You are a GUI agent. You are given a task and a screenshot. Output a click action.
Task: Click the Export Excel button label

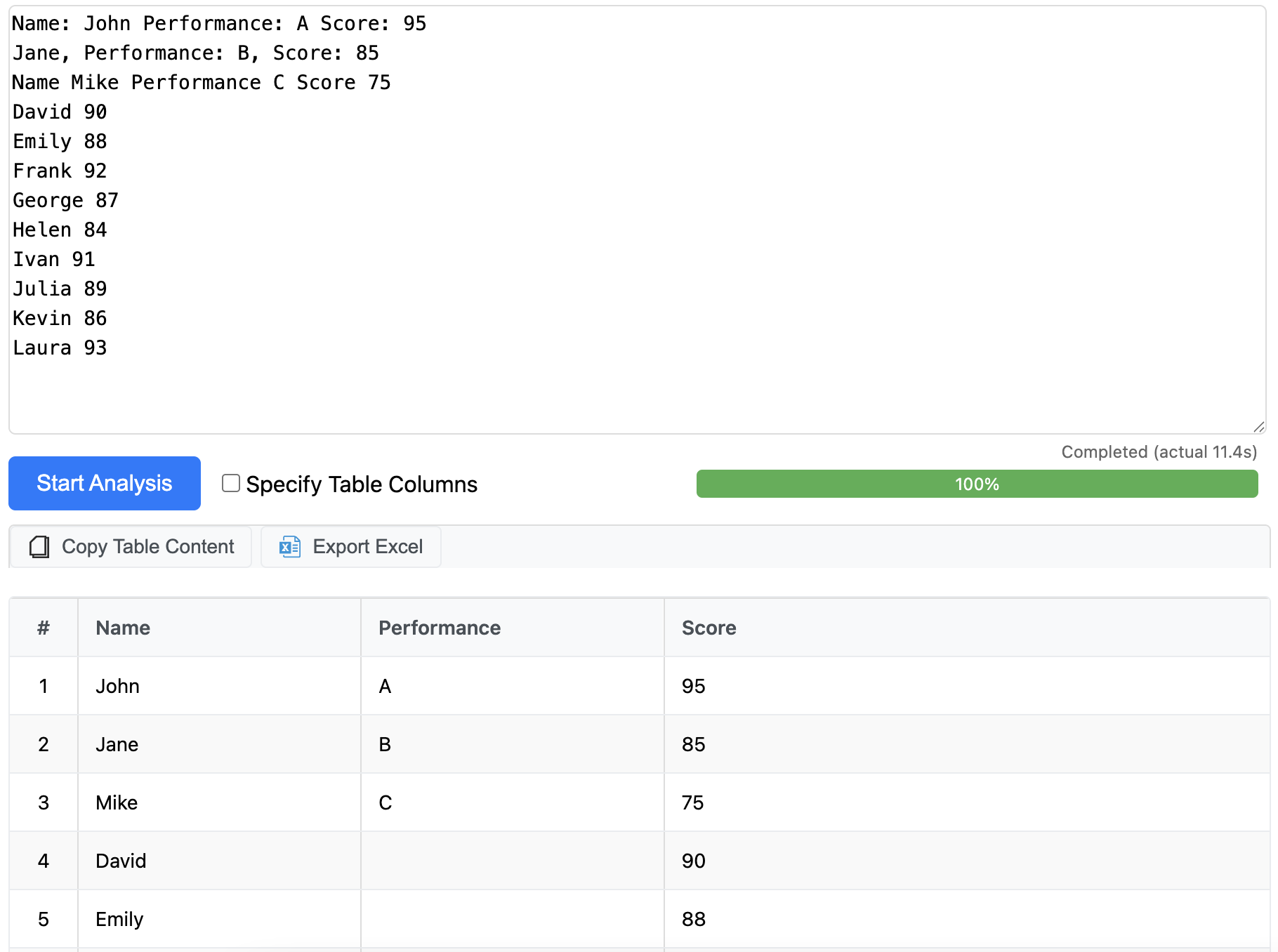367,547
